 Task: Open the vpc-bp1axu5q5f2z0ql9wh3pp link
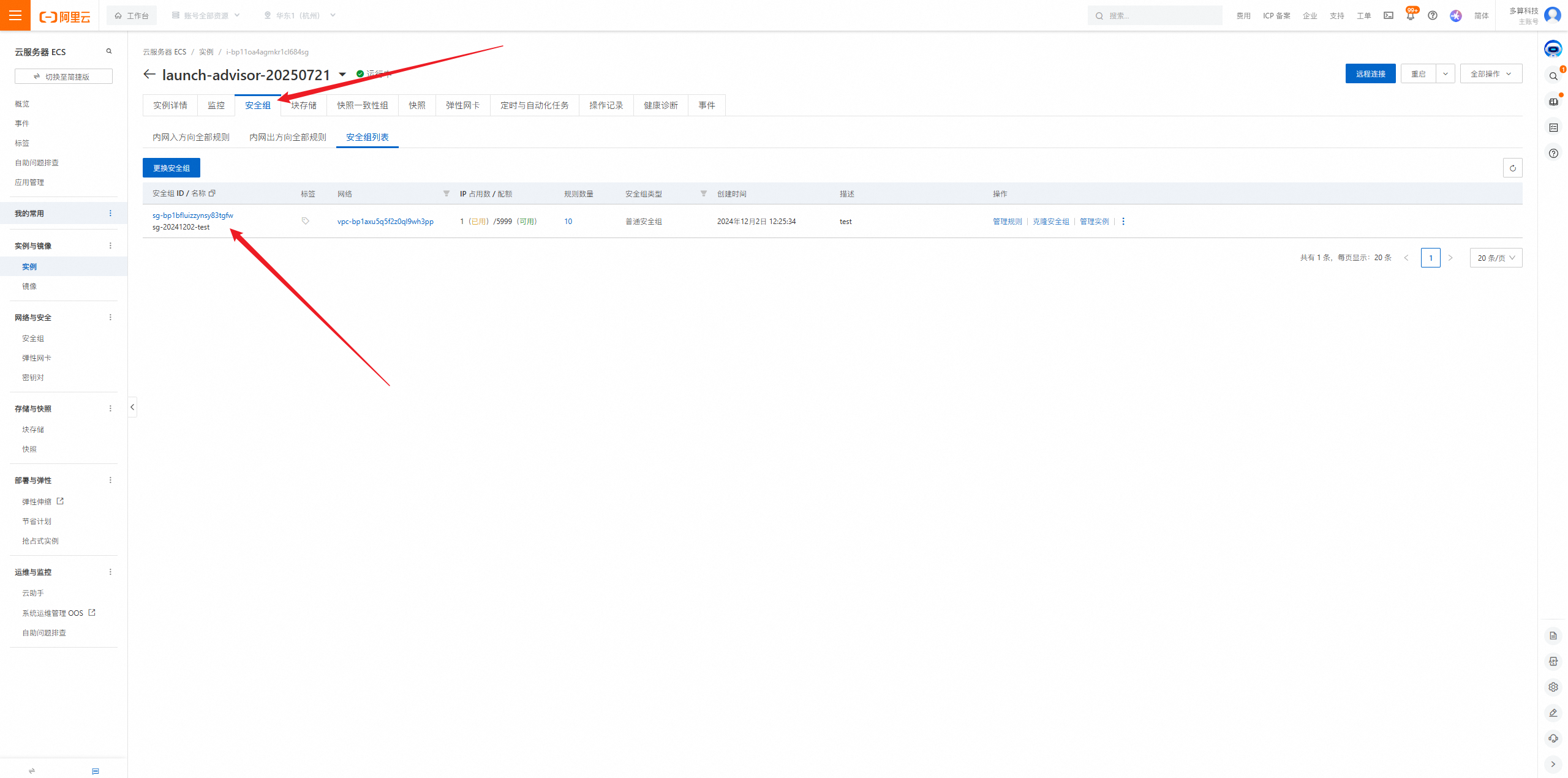385,222
